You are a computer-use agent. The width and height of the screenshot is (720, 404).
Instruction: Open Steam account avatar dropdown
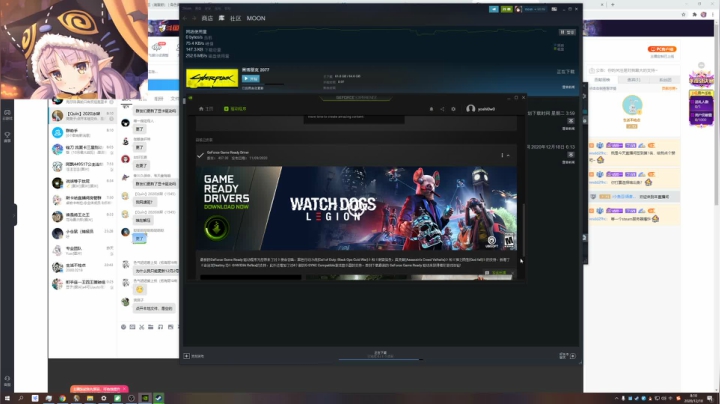click(518, 9)
